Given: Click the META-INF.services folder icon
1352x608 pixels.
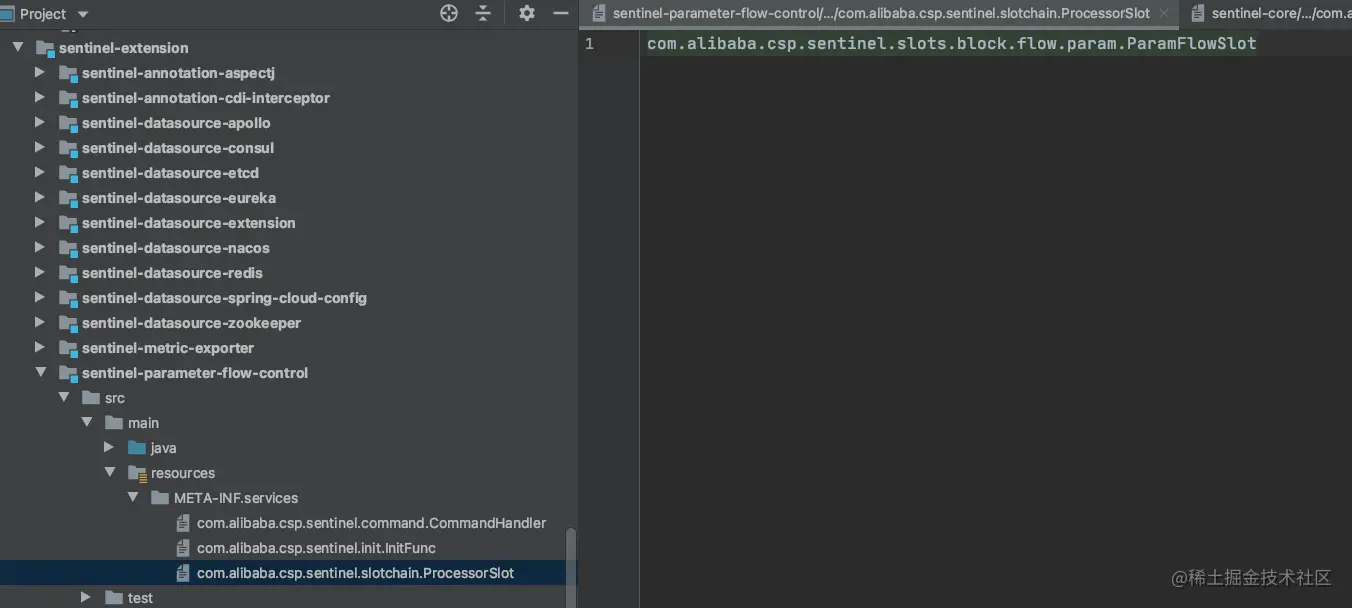Looking at the screenshot, I should pyautogui.click(x=160, y=497).
